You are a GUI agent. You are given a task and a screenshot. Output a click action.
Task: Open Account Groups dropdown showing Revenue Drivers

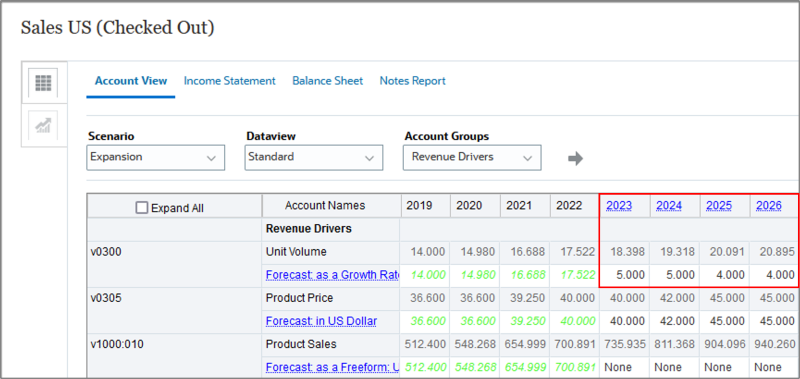click(x=472, y=157)
